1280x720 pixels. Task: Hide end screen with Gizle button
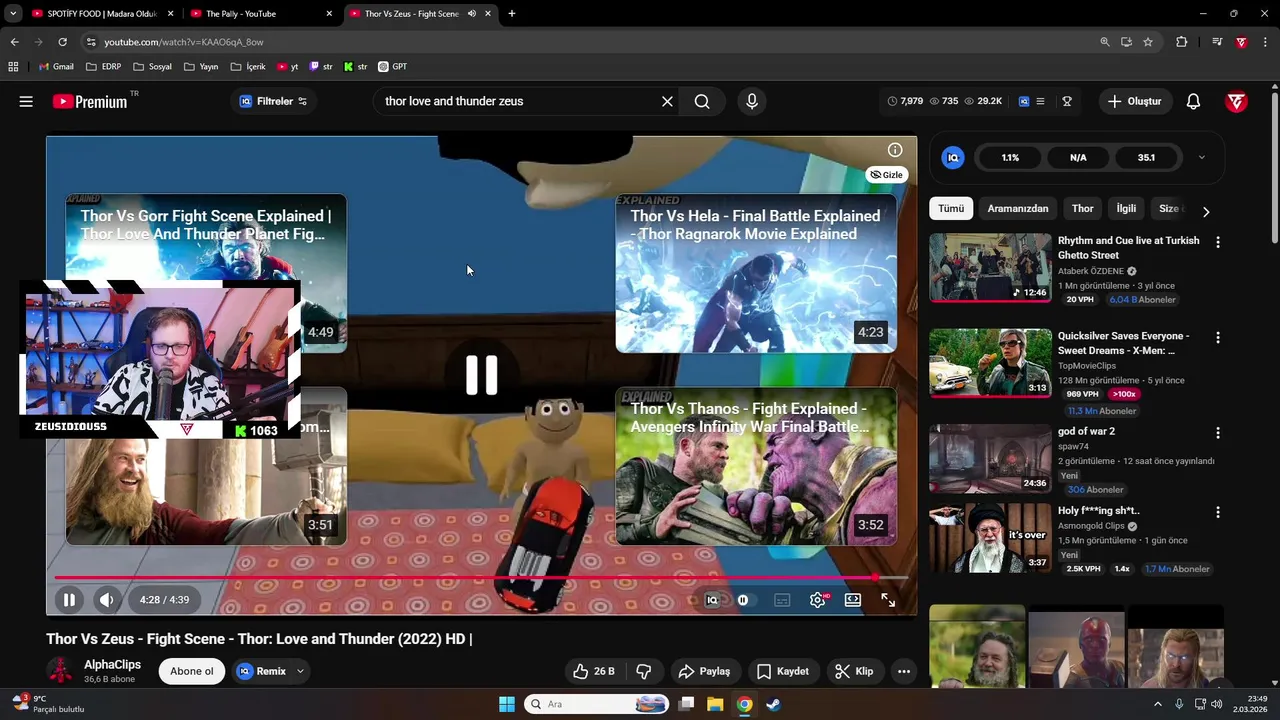[887, 175]
